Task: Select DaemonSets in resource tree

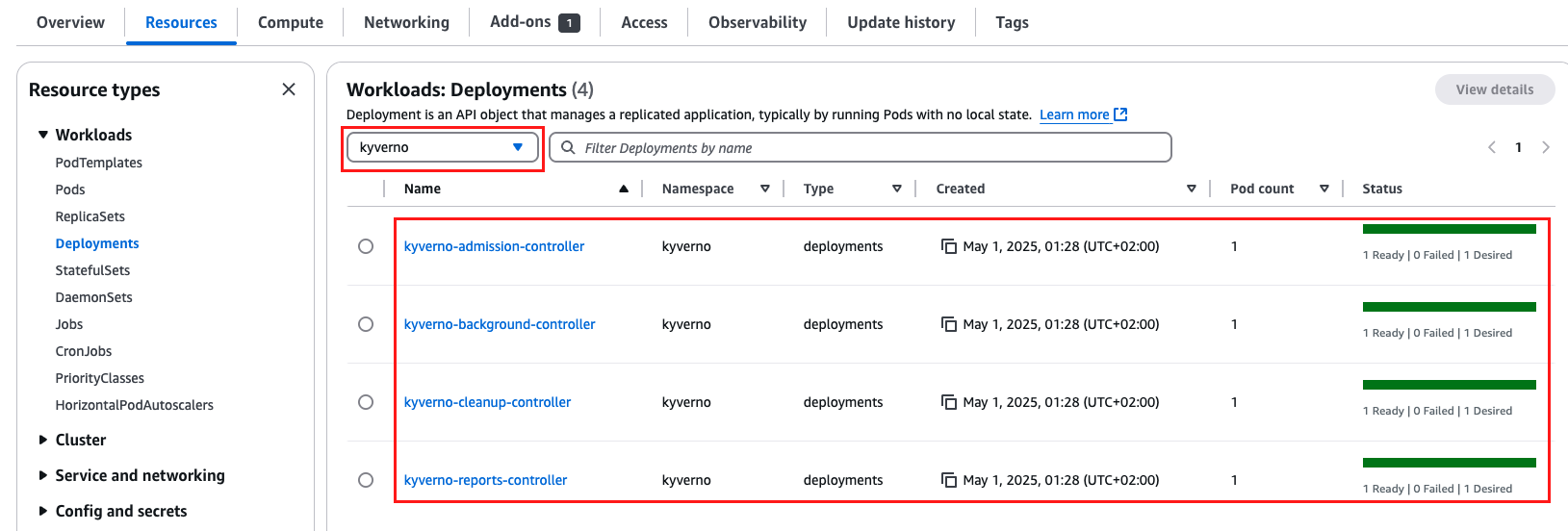Action: (x=94, y=297)
